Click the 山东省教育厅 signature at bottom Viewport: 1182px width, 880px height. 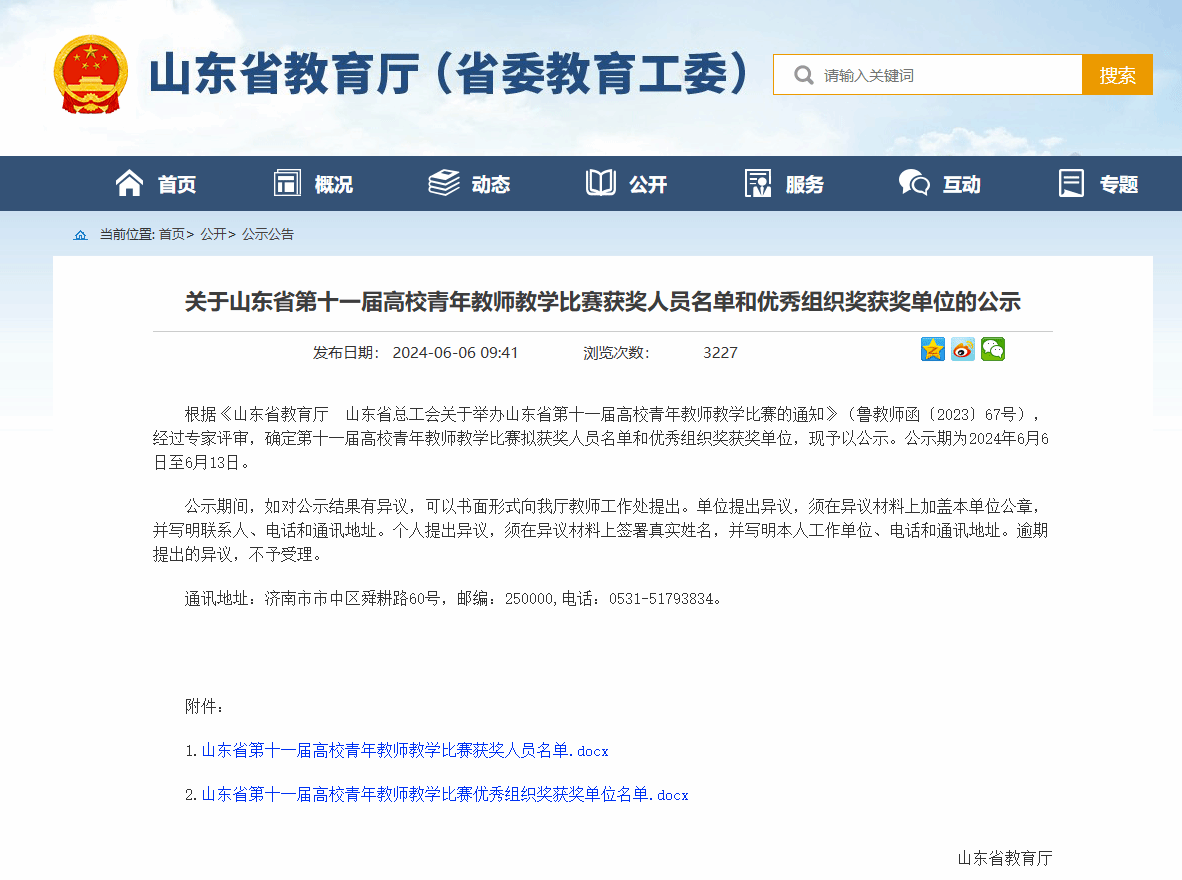(x=1005, y=858)
